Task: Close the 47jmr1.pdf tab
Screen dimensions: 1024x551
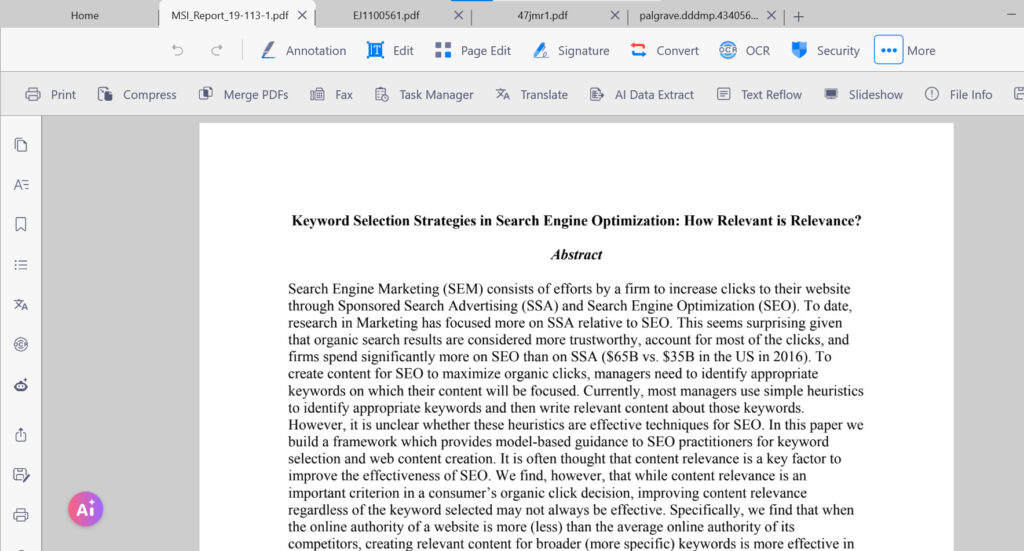Action: point(615,15)
